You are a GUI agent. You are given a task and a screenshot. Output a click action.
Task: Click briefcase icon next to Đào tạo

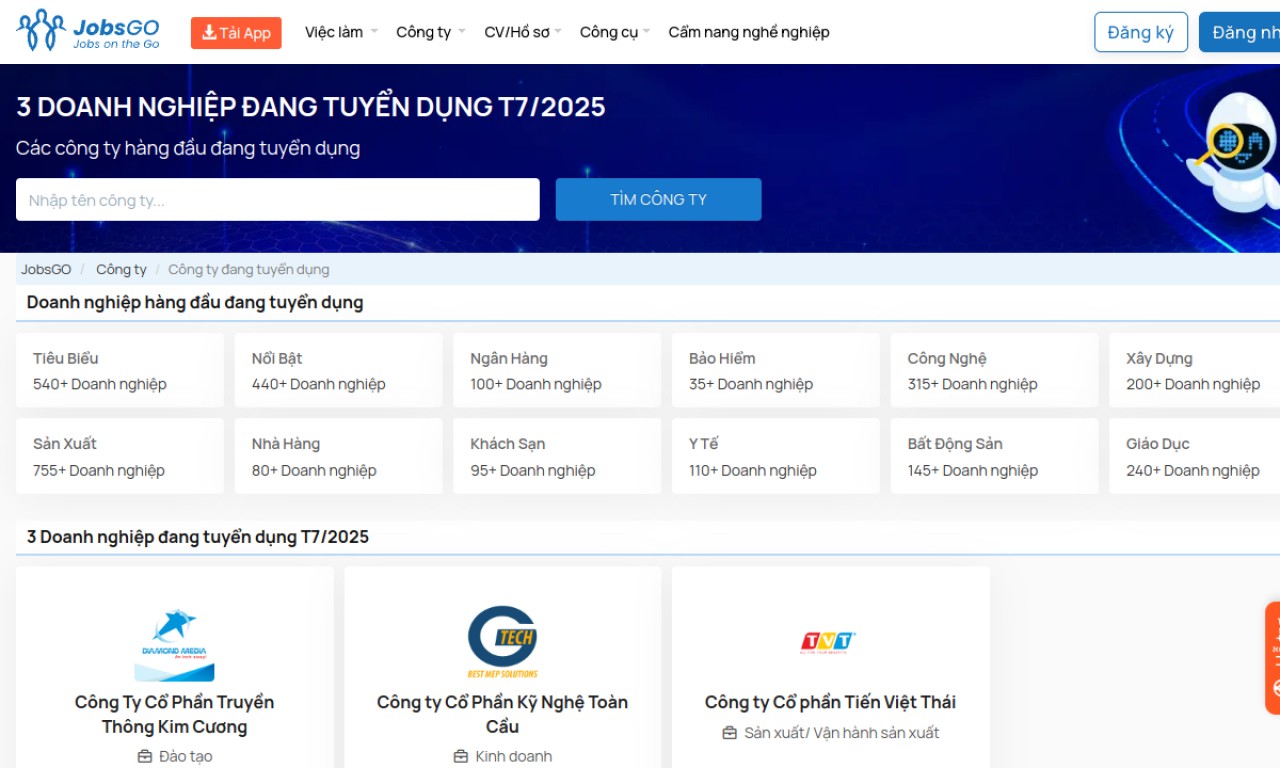(145, 756)
